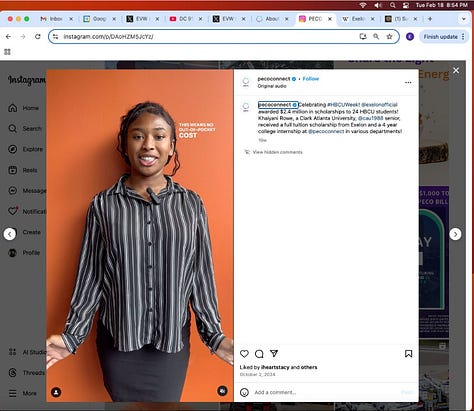Open a new browser tab
This screenshot has width=474, height=411.
[x=430, y=19]
